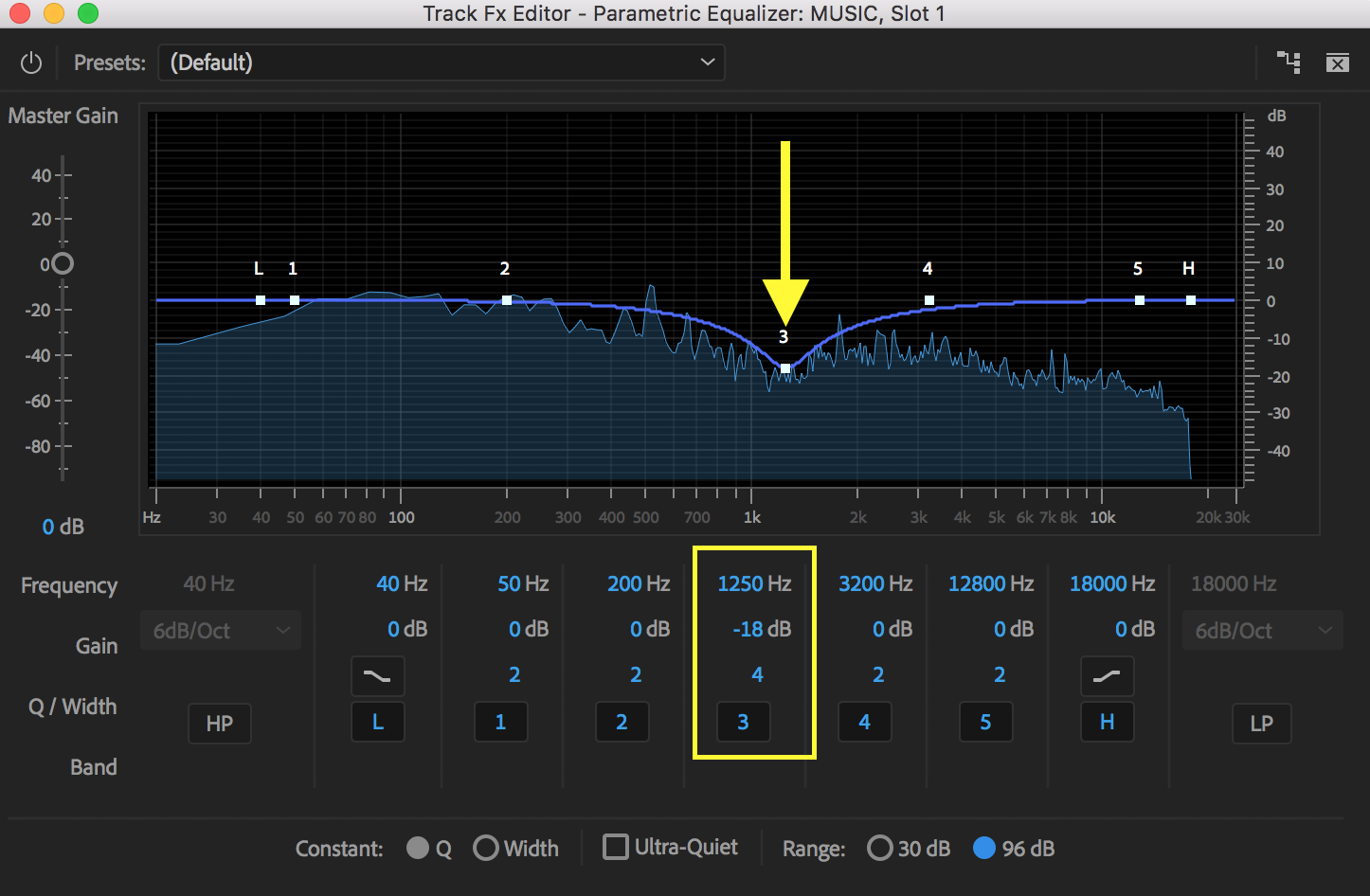Screen dimensions: 1370x896
Task: Click the Master Gain 0 dB value
Action: click(63, 527)
